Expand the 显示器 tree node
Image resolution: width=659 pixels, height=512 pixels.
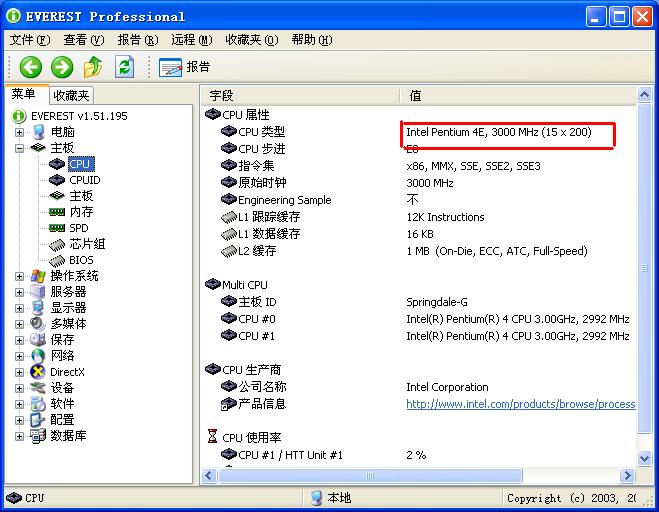(x=19, y=308)
